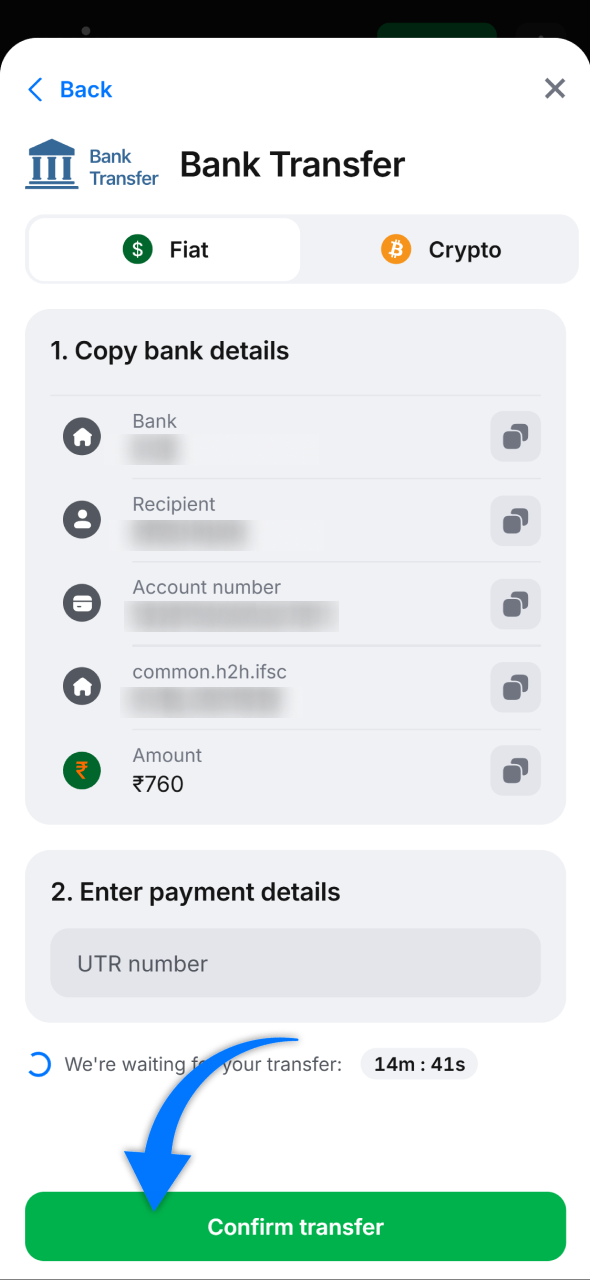The height and width of the screenshot is (1280, 590).
Task: Select the Fiat payment option
Action: click(163, 249)
